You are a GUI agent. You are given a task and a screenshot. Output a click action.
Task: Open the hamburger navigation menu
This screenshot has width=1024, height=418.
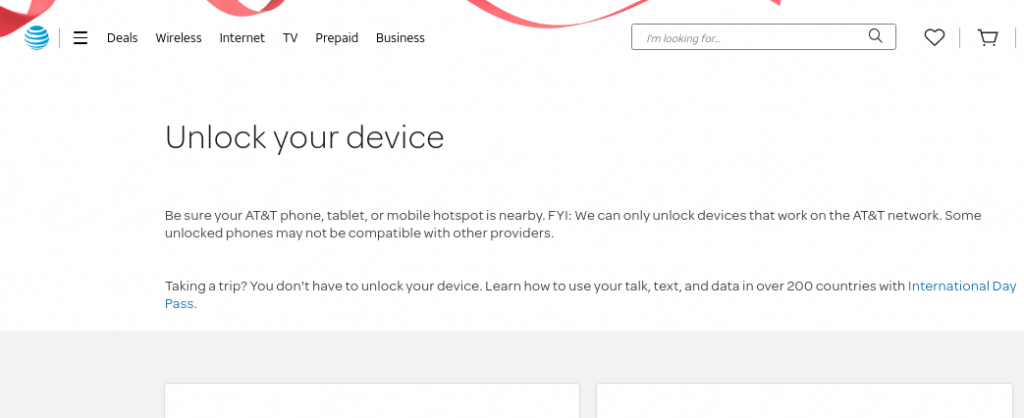81,38
